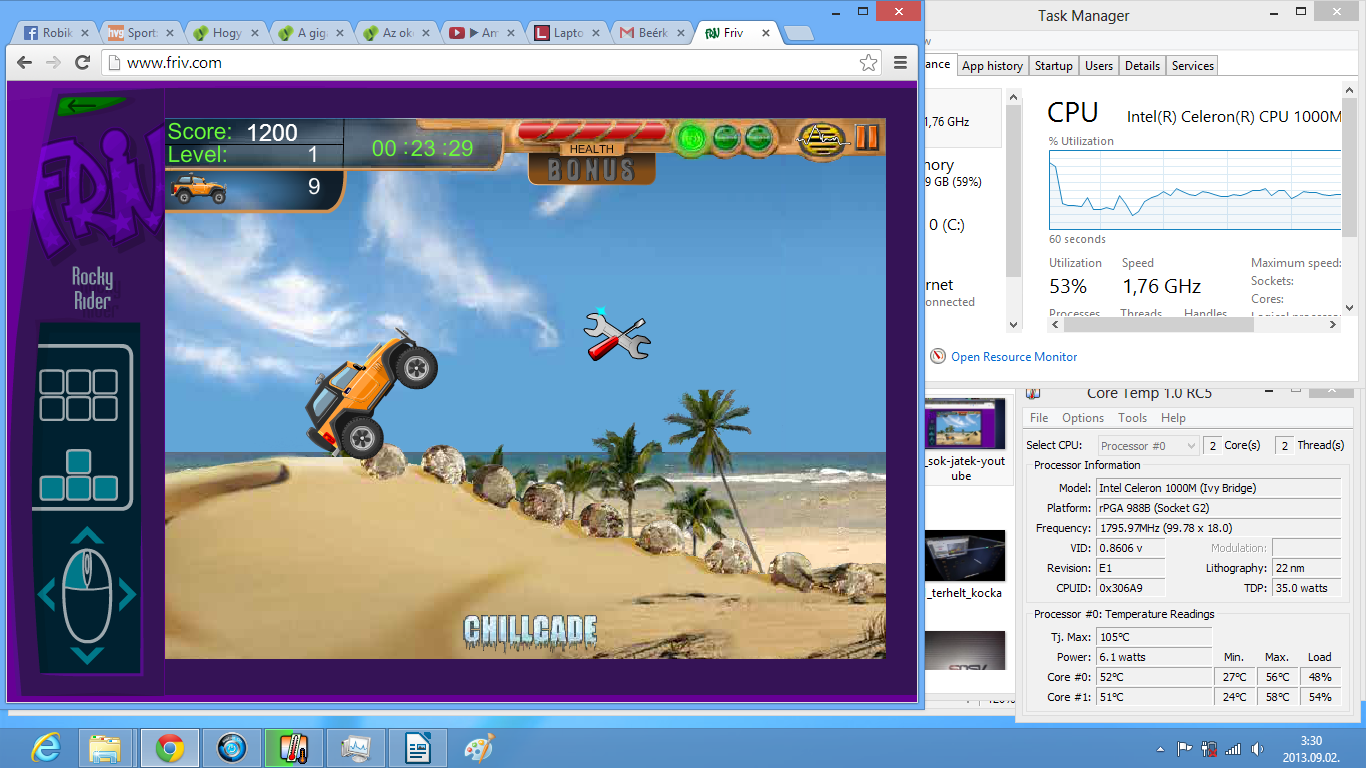Switch to the Beérk Gmail tab
1366x768 pixels.
652,33
